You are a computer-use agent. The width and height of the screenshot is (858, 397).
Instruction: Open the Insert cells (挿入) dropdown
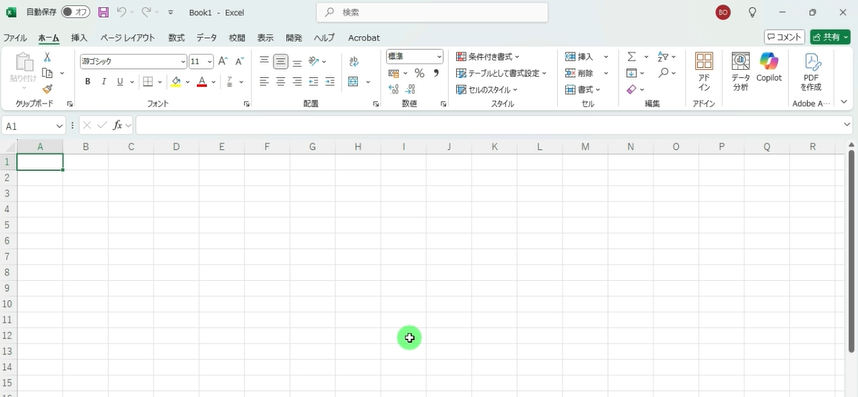click(x=606, y=56)
